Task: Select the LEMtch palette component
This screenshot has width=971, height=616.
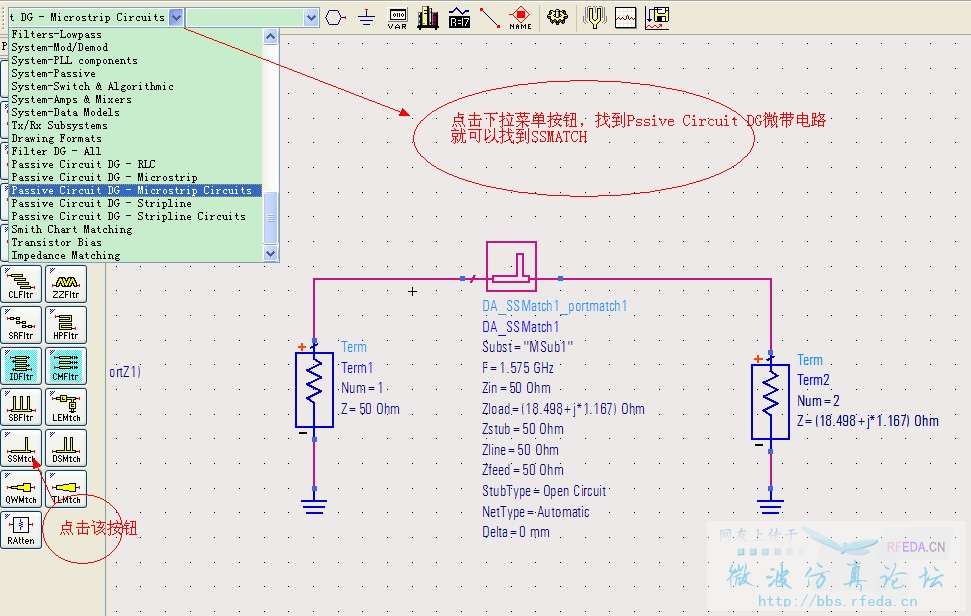Action: click(66, 407)
